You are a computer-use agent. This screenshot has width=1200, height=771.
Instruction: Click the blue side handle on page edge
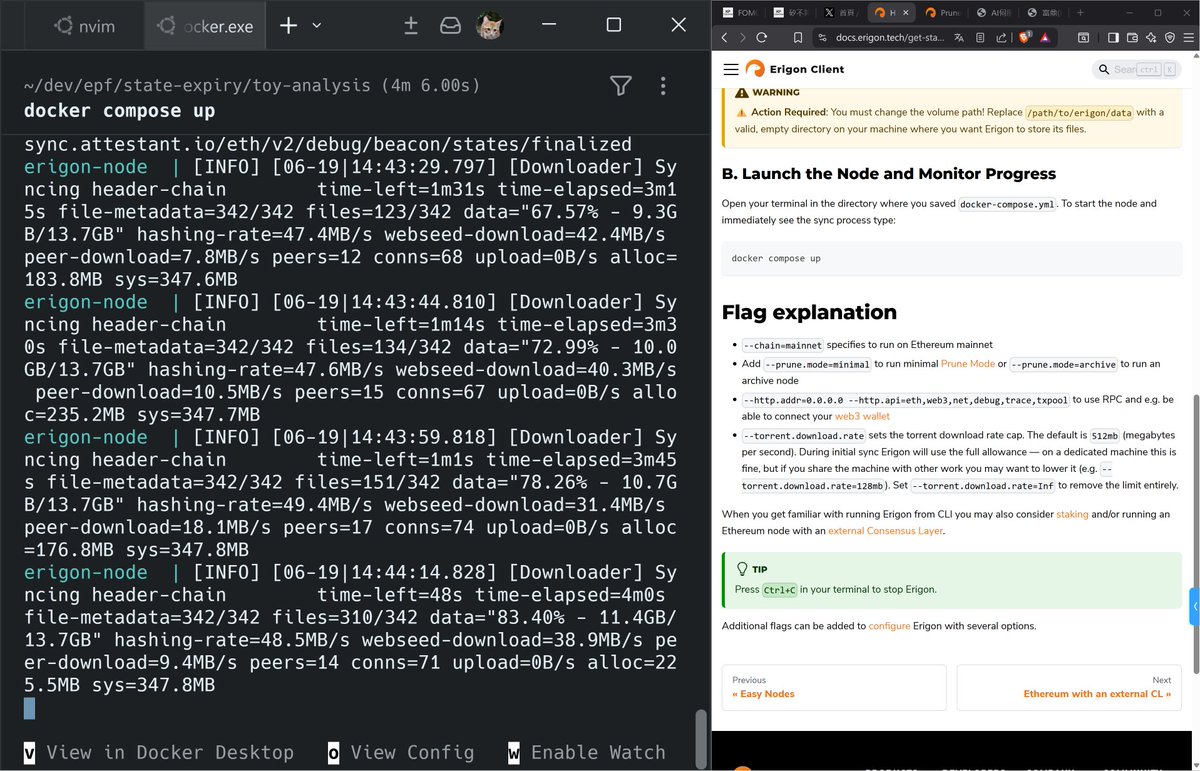click(x=1194, y=607)
